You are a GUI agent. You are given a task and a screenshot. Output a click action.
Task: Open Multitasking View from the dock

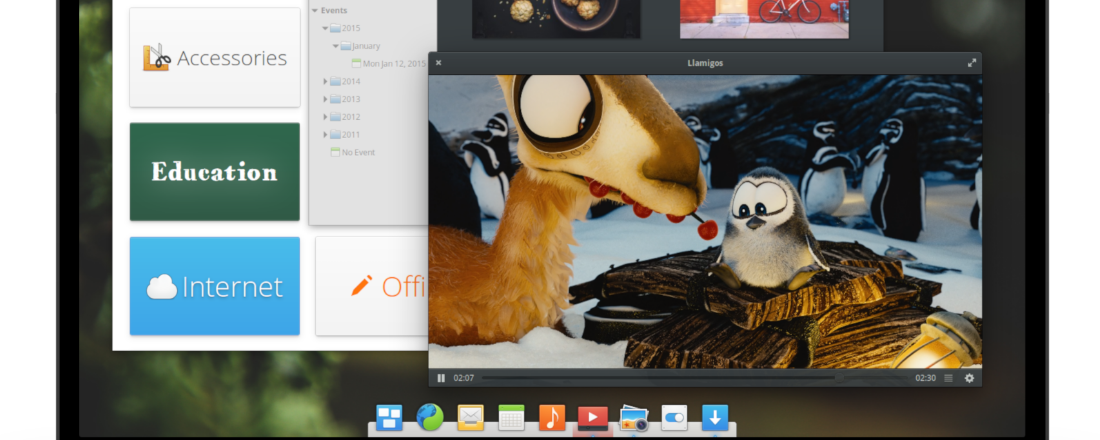[x=389, y=418]
